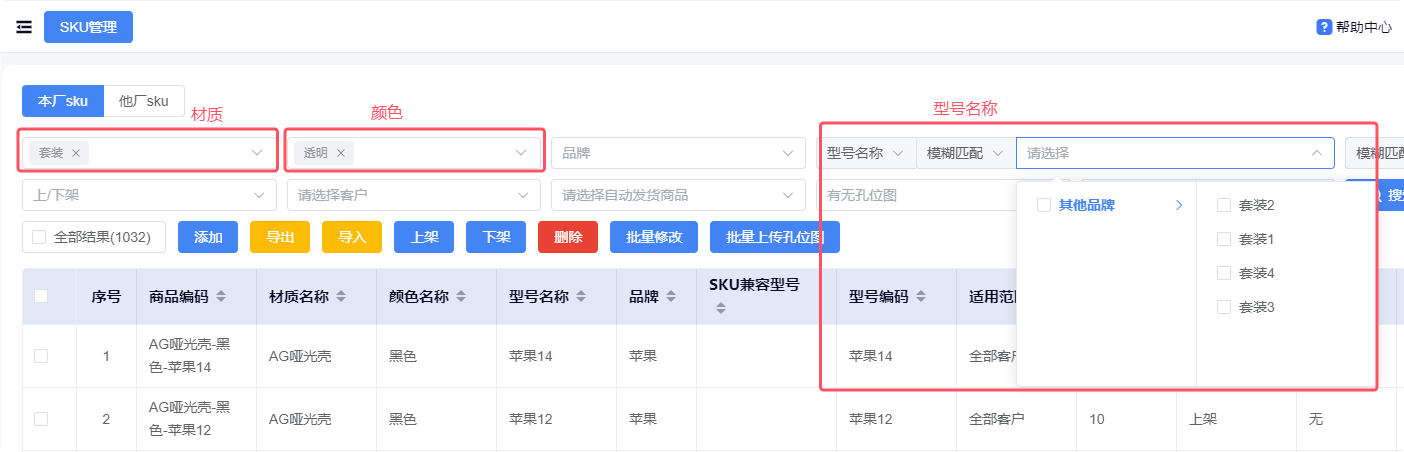The image size is (1404, 452).
Task: Open the SKU管理 tab
Action: click(88, 27)
